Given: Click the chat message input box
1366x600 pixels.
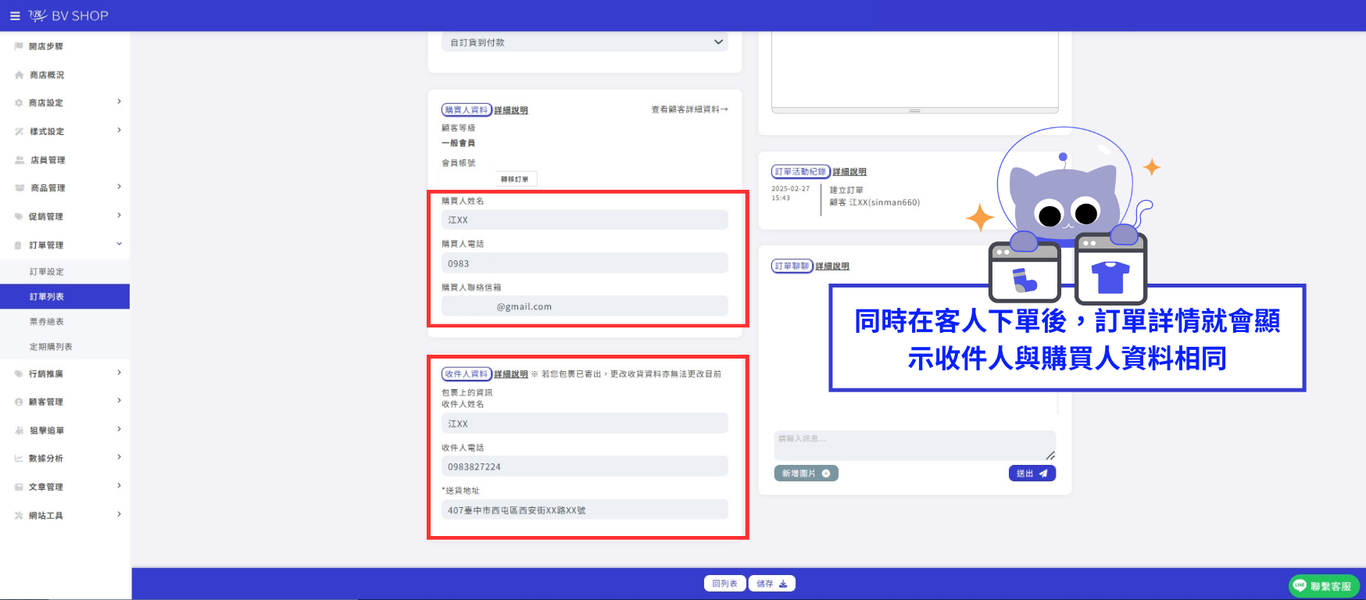Looking at the screenshot, I should pyautogui.click(x=915, y=445).
